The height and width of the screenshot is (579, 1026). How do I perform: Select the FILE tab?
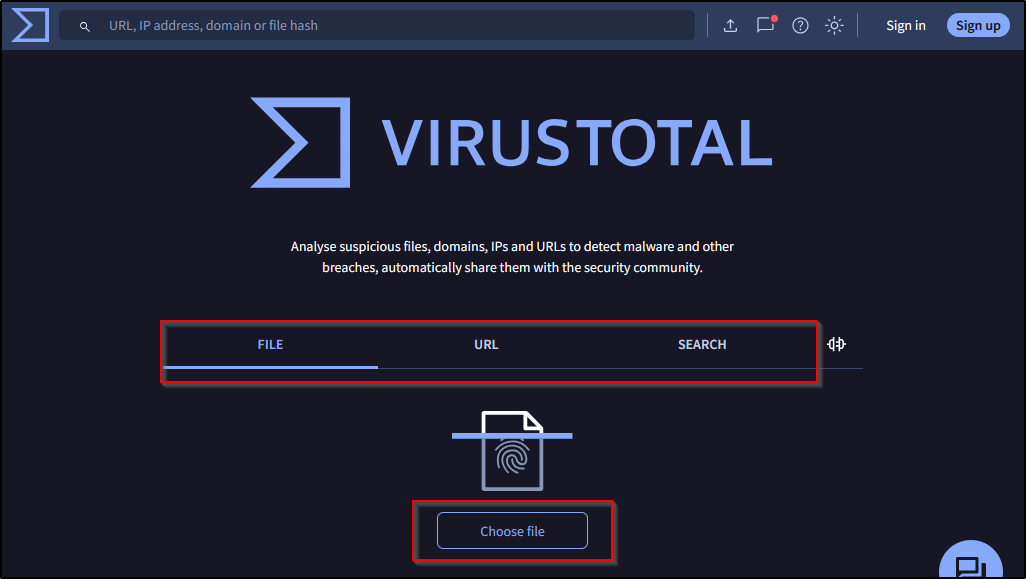click(270, 344)
